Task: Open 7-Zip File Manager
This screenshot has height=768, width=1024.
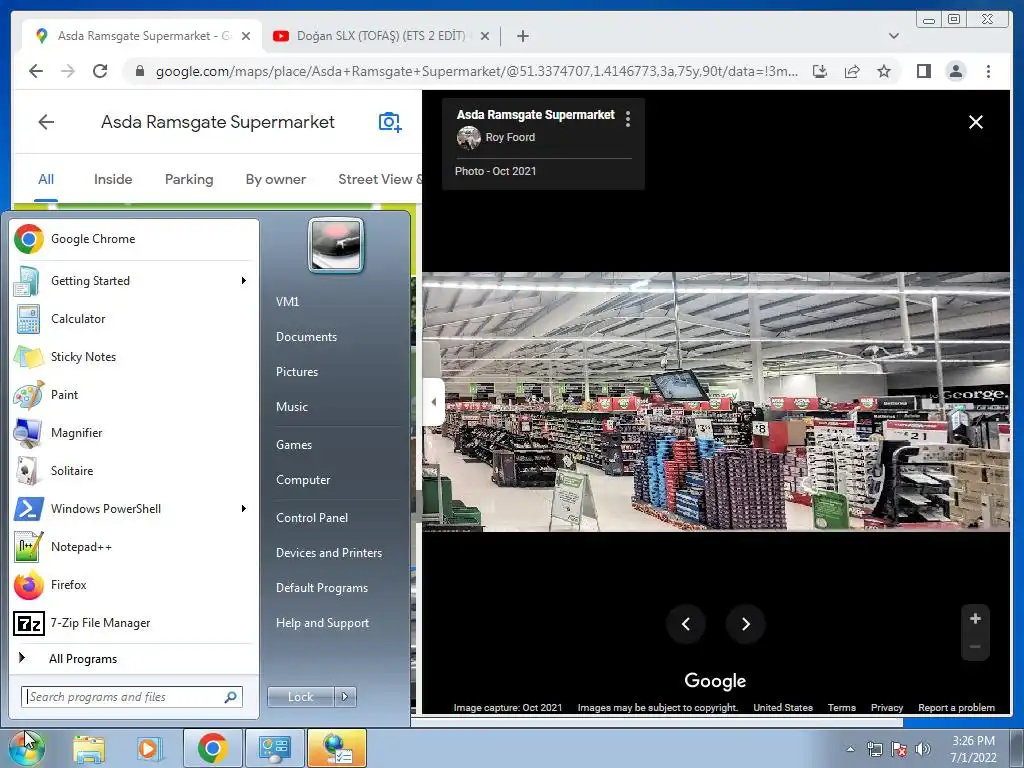Action: 133,623
